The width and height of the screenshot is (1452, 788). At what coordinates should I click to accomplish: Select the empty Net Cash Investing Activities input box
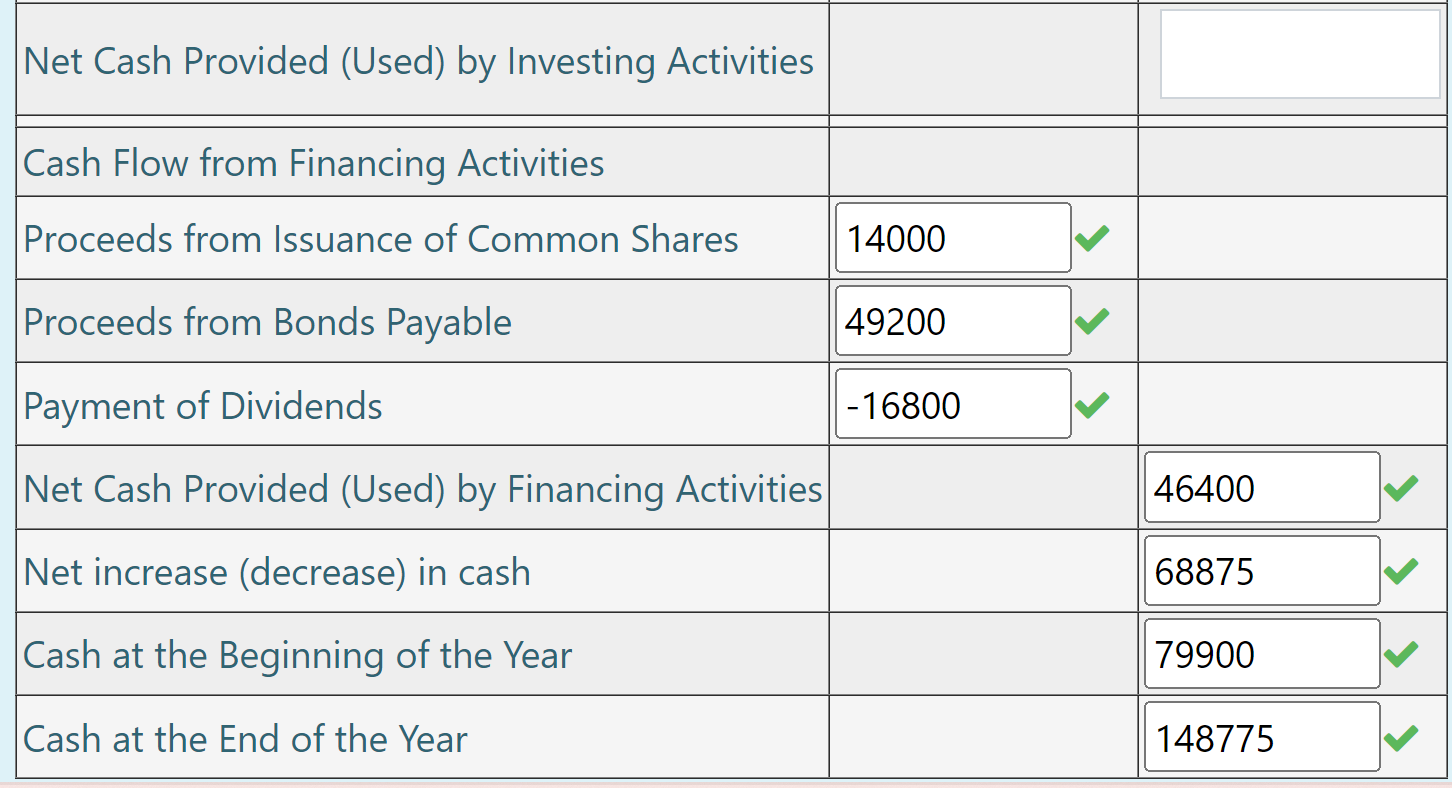1299,55
